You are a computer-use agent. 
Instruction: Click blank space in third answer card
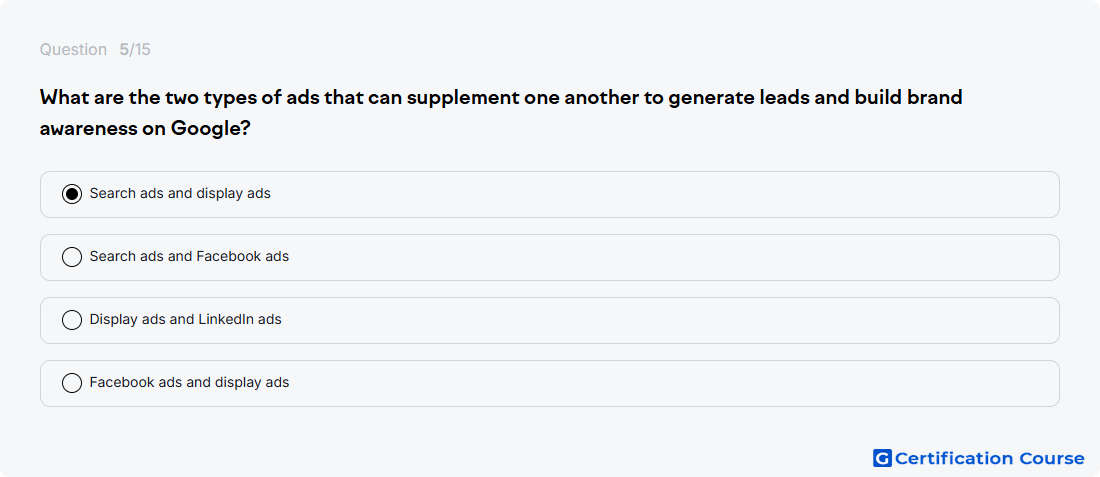666,321
